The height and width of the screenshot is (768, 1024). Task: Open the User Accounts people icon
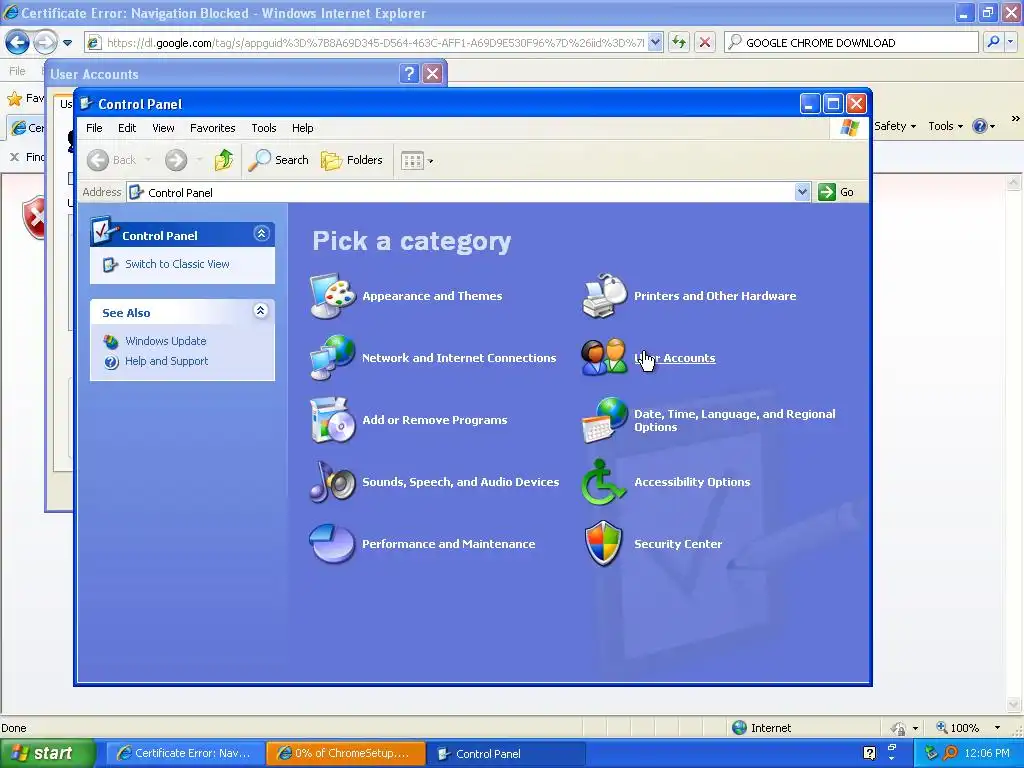coord(604,358)
